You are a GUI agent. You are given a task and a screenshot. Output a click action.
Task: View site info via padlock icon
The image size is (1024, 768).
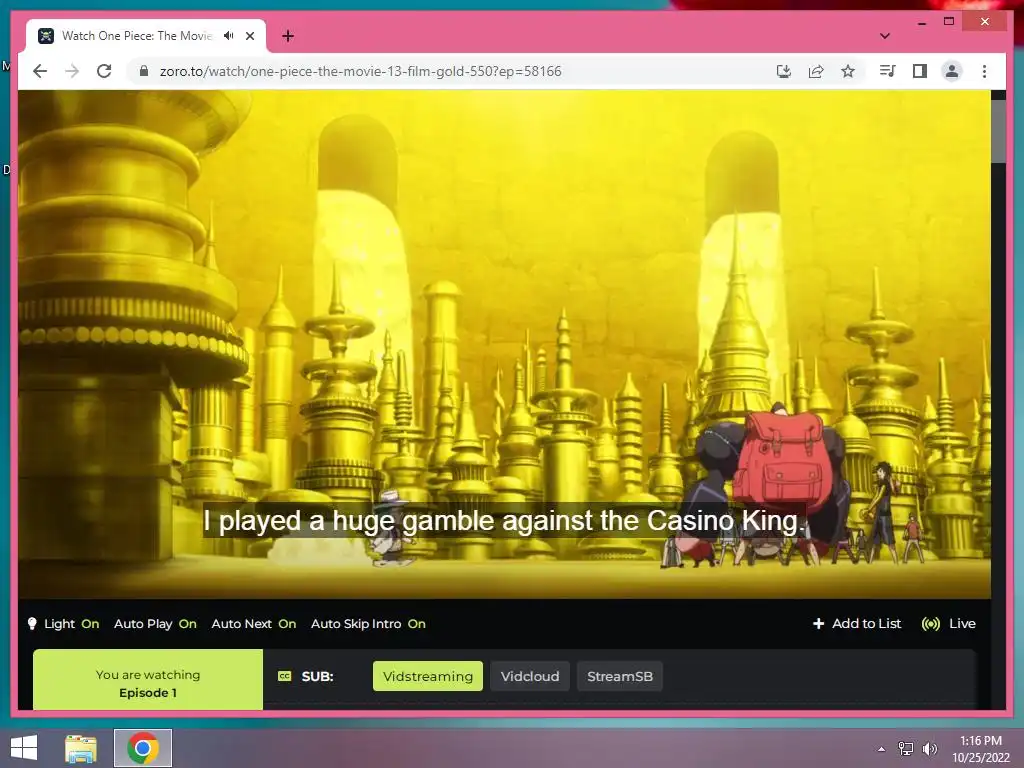click(x=144, y=71)
